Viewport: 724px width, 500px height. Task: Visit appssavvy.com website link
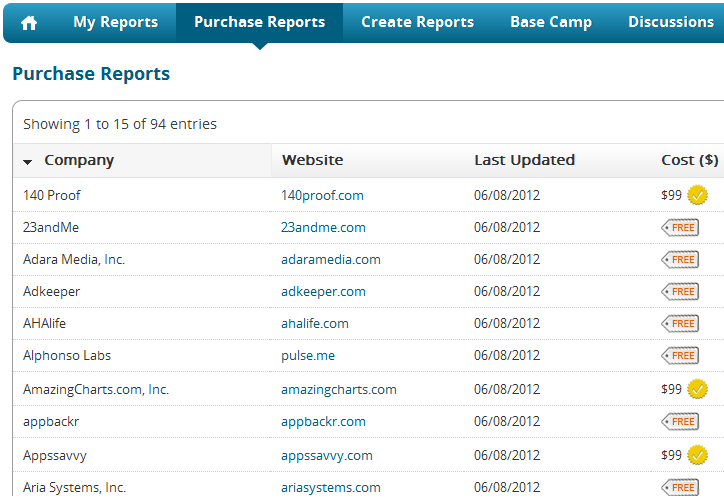[x=326, y=455]
